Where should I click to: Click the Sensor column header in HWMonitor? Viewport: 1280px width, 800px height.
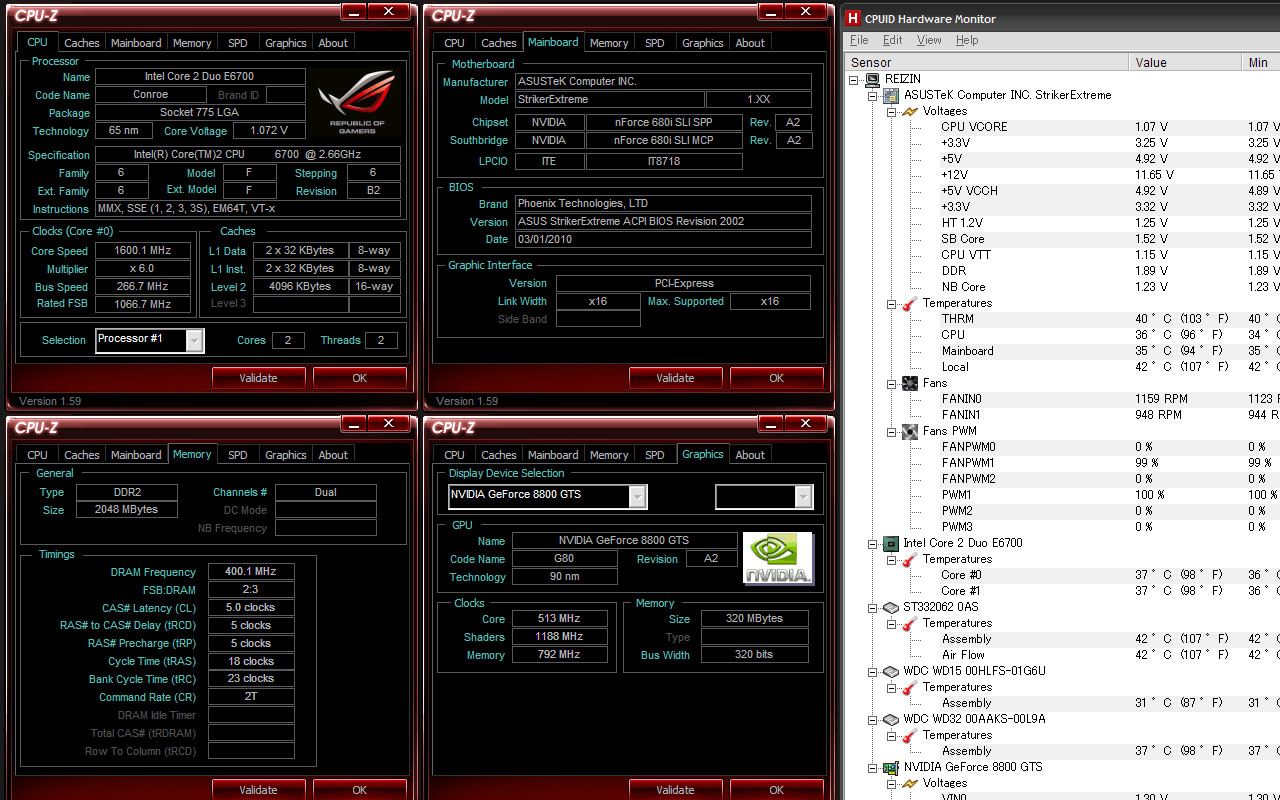point(986,62)
